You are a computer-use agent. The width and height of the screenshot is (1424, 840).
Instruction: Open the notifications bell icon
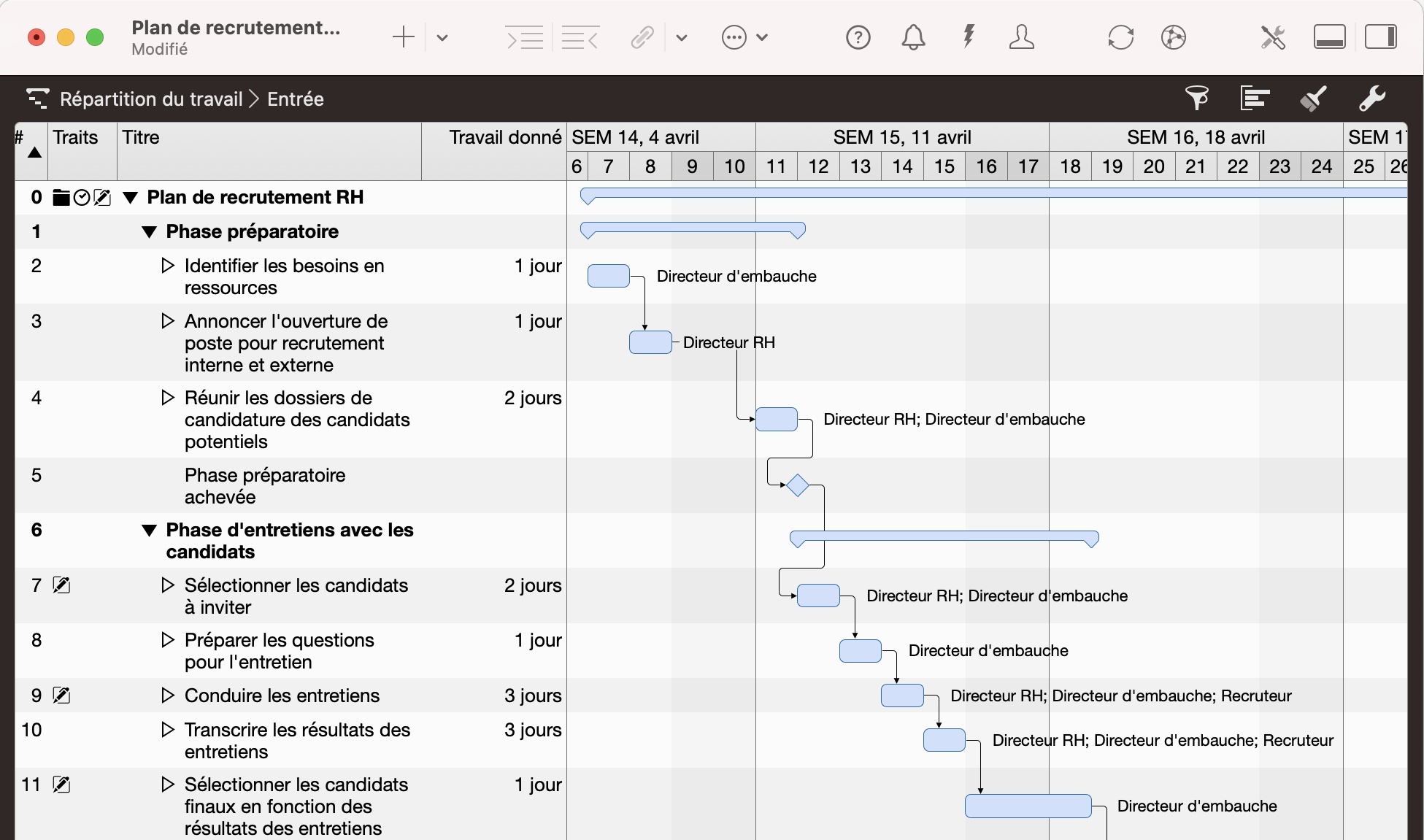point(913,37)
